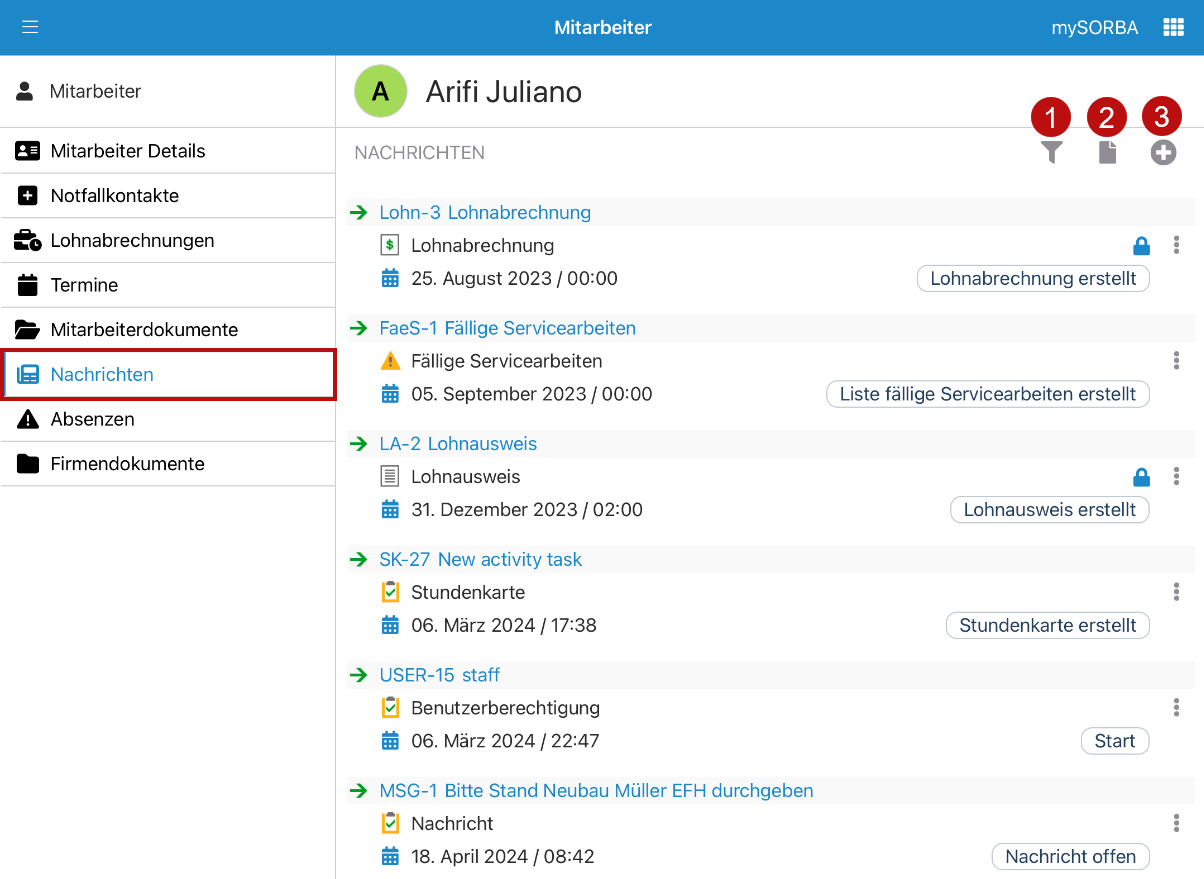Click the Start status button

pos(1115,741)
